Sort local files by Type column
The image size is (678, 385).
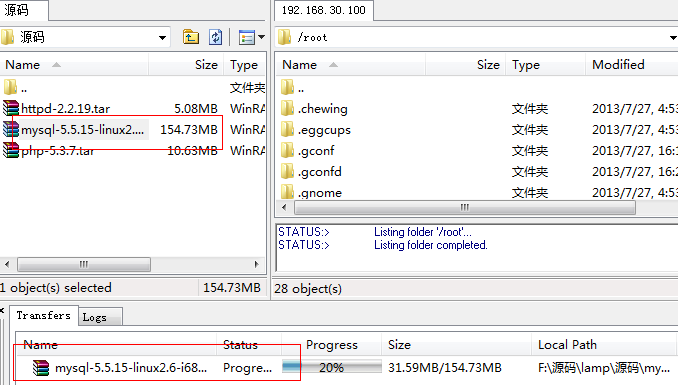[245, 65]
